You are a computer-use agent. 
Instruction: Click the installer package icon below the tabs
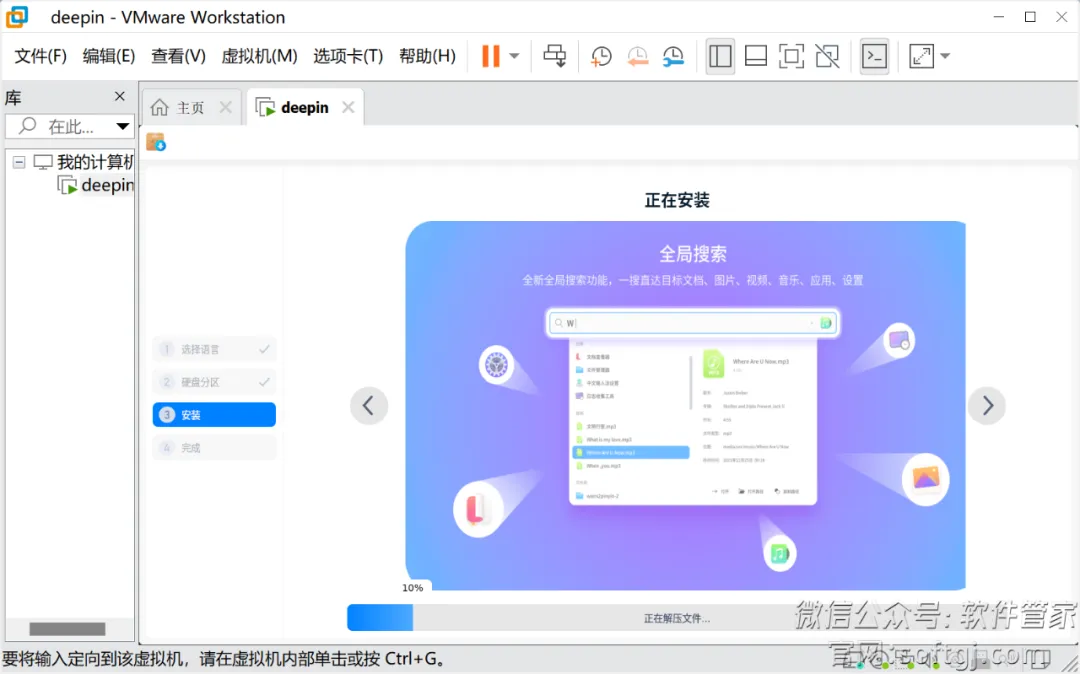(x=156, y=142)
